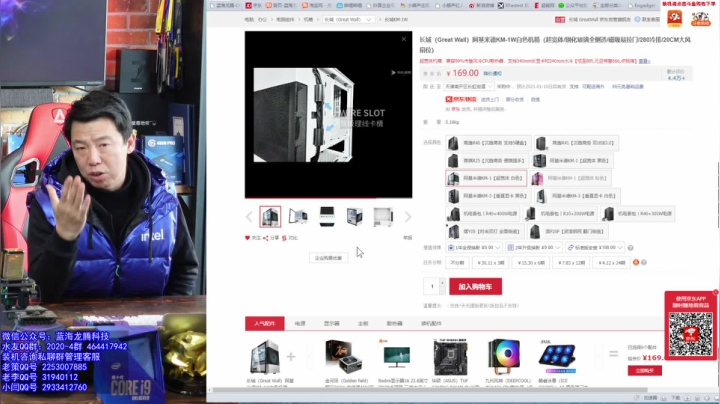Choose the ¥7.83 x 12 installment option
This screenshot has height=404, width=720.
point(571,263)
